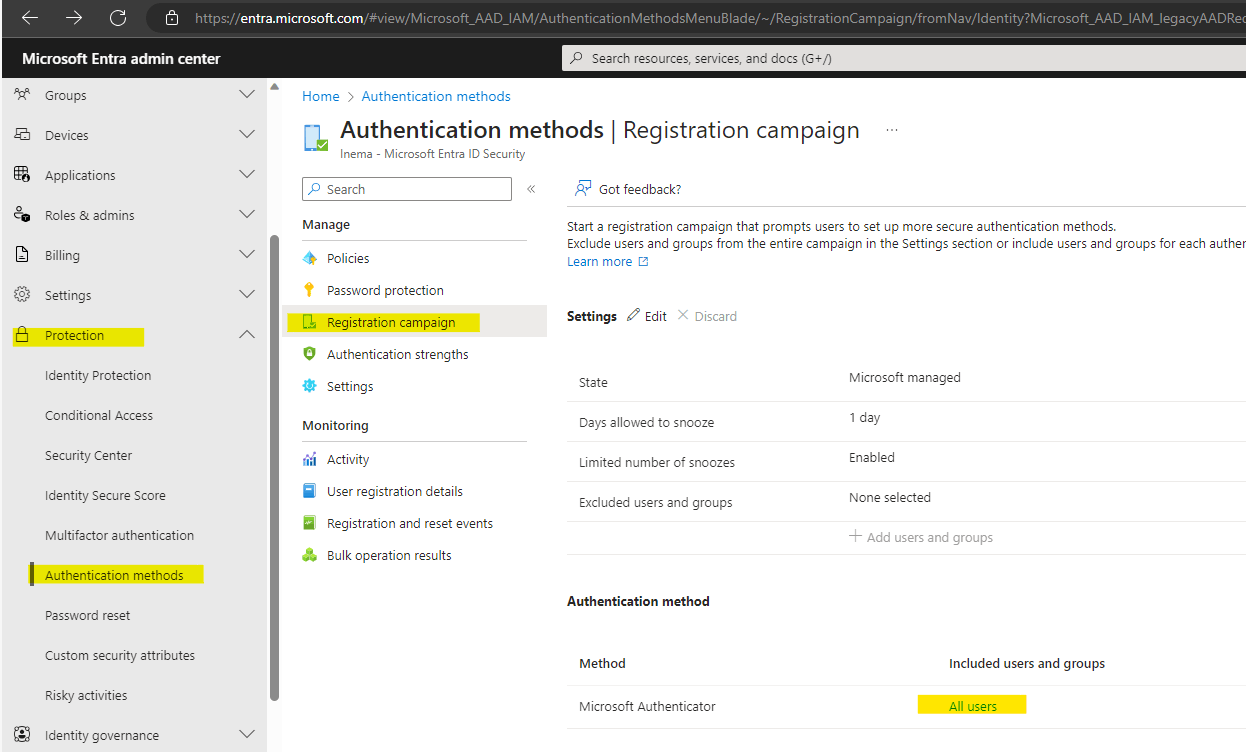The height and width of the screenshot is (752, 1246).
Task: Expand the Identity governance section
Action: [x=246, y=734]
